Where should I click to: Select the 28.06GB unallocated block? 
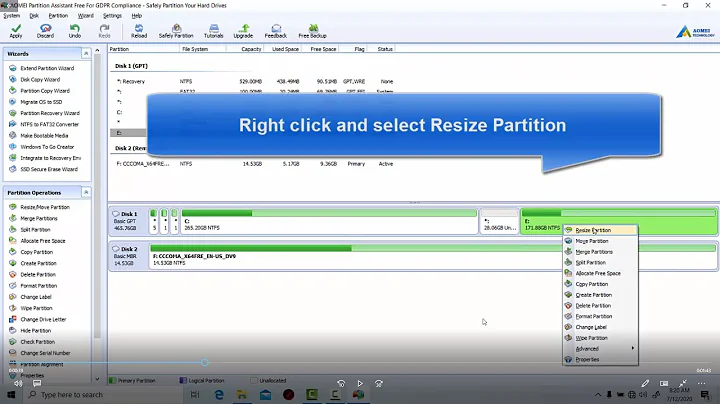(x=500, y=221)
